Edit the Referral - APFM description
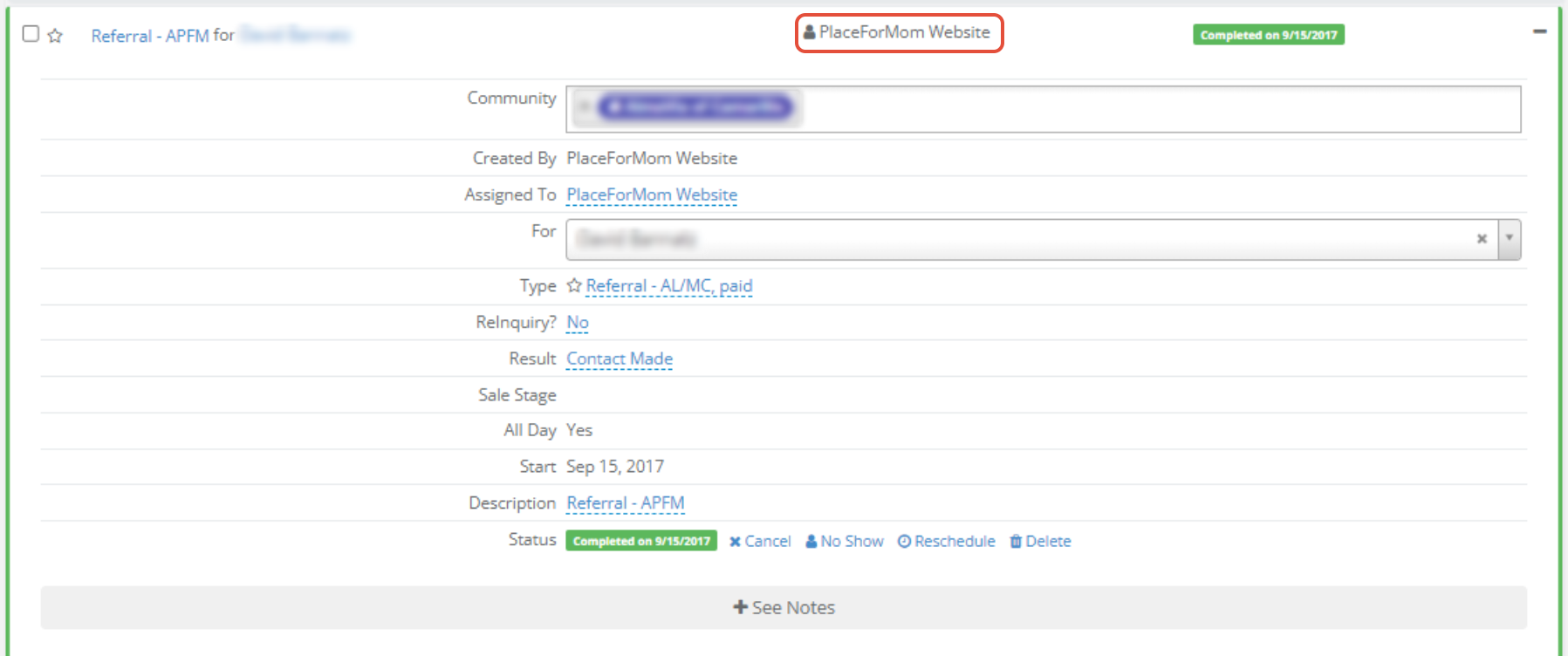1568x656 pixels. click(626, 503)
